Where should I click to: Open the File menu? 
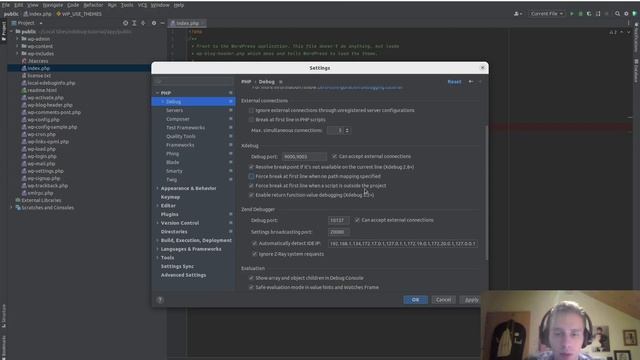click(6, 5)
